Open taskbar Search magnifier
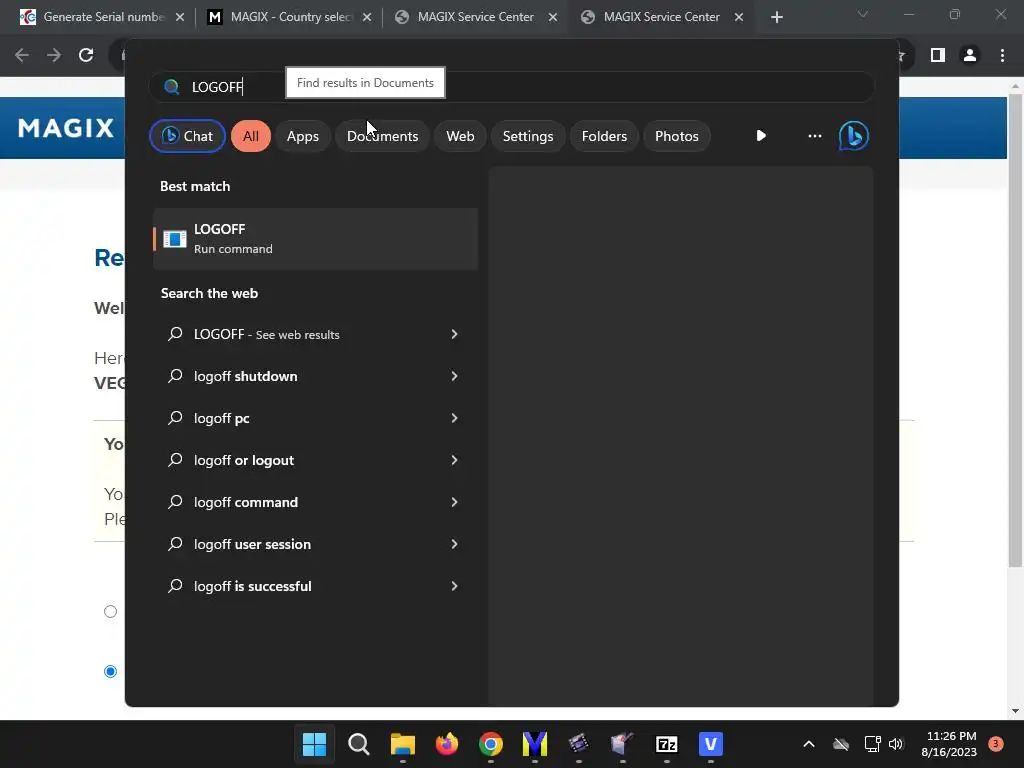 (x=359, y=744)
